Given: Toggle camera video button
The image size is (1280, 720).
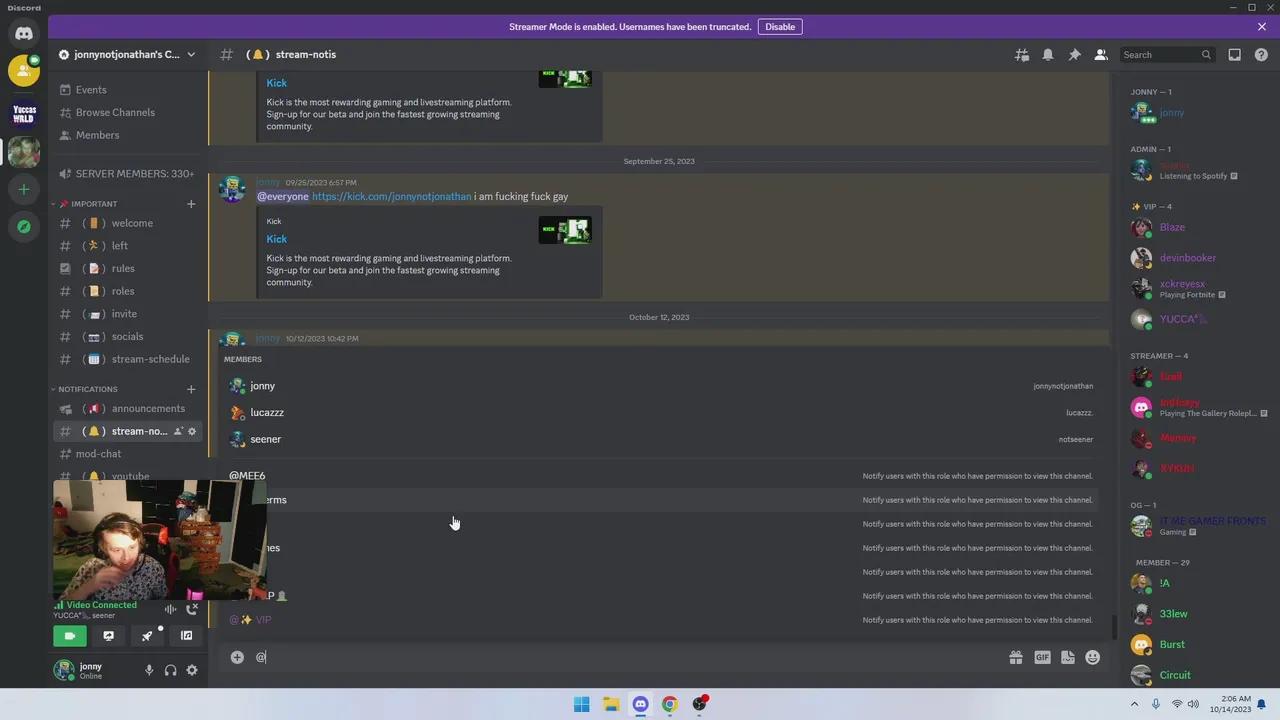Looking at the screenshot, I should click(70, 636).
